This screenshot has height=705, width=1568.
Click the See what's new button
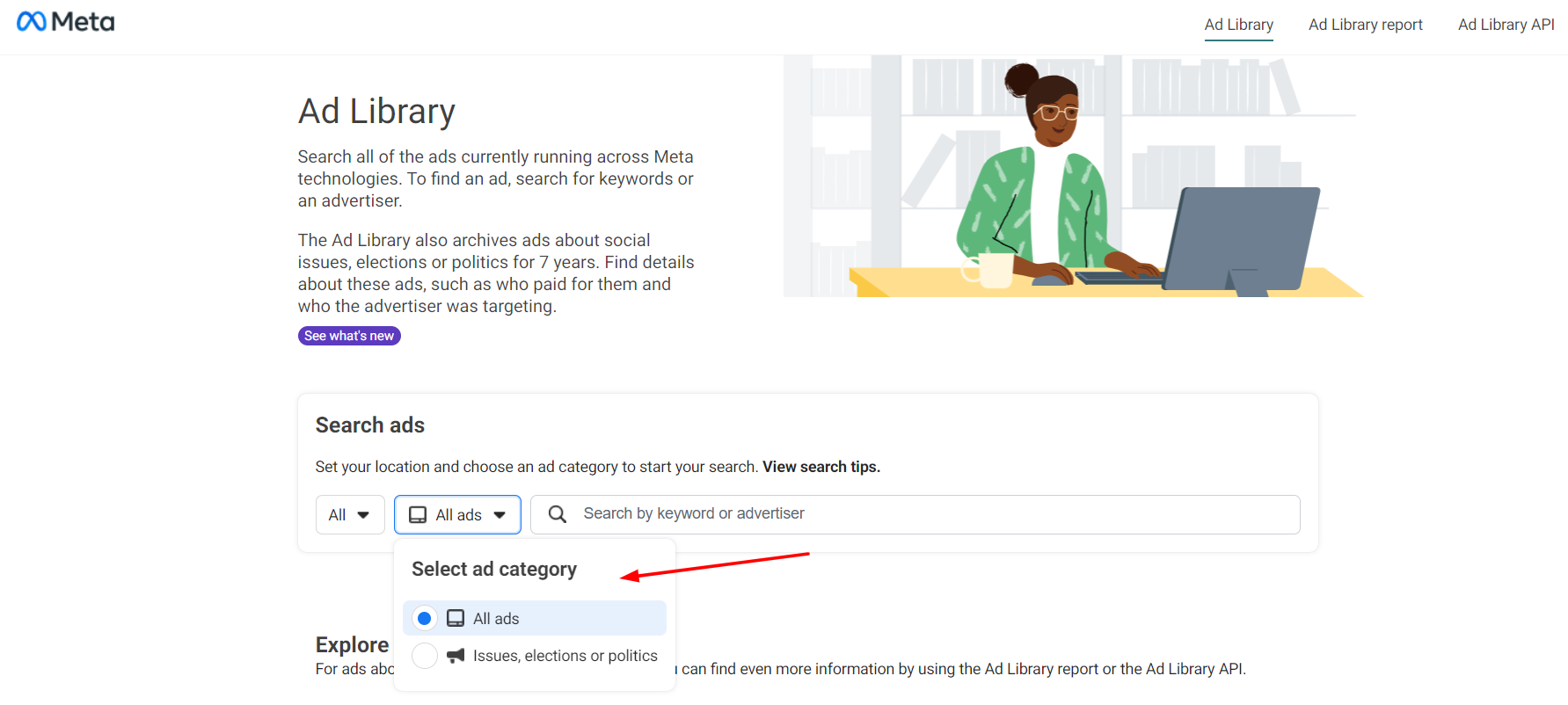pos(349,336)
